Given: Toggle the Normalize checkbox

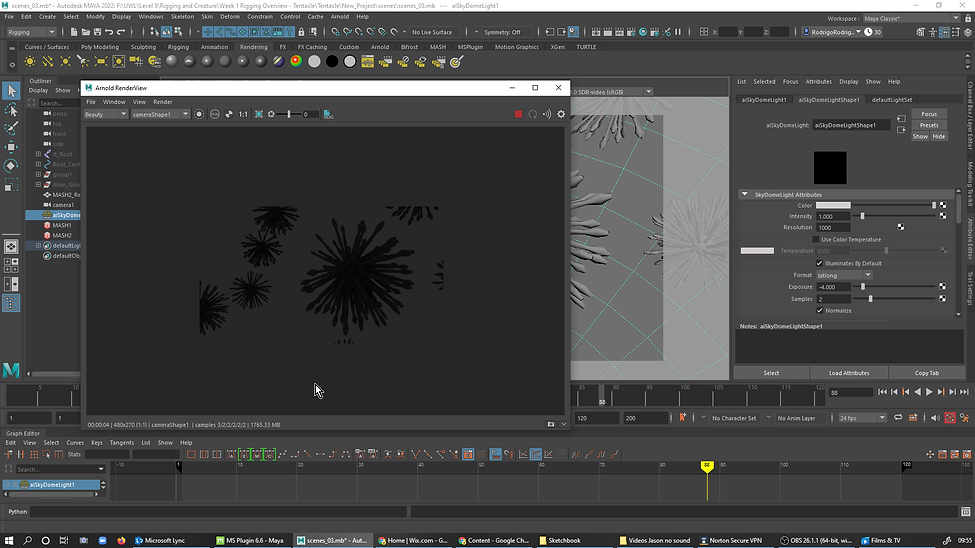Looking at the screenshot, I should (820, 310).
